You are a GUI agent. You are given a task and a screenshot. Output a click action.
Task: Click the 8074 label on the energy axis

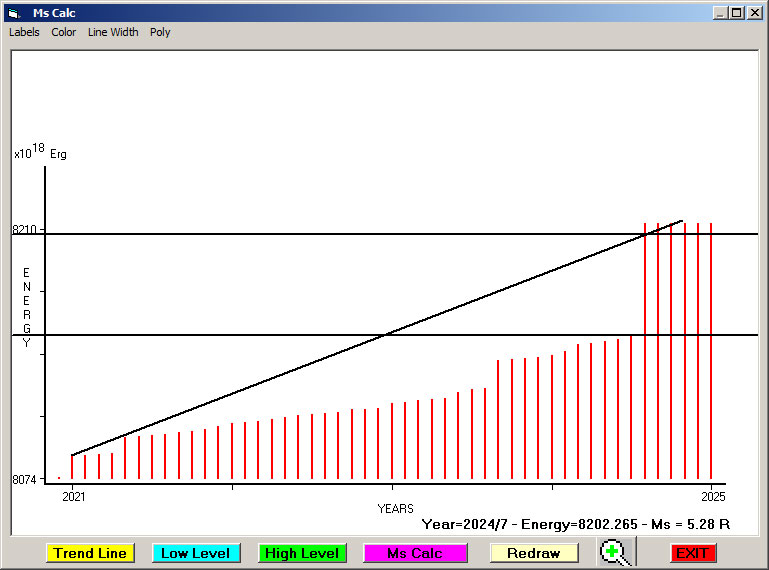tap(24, 480)
